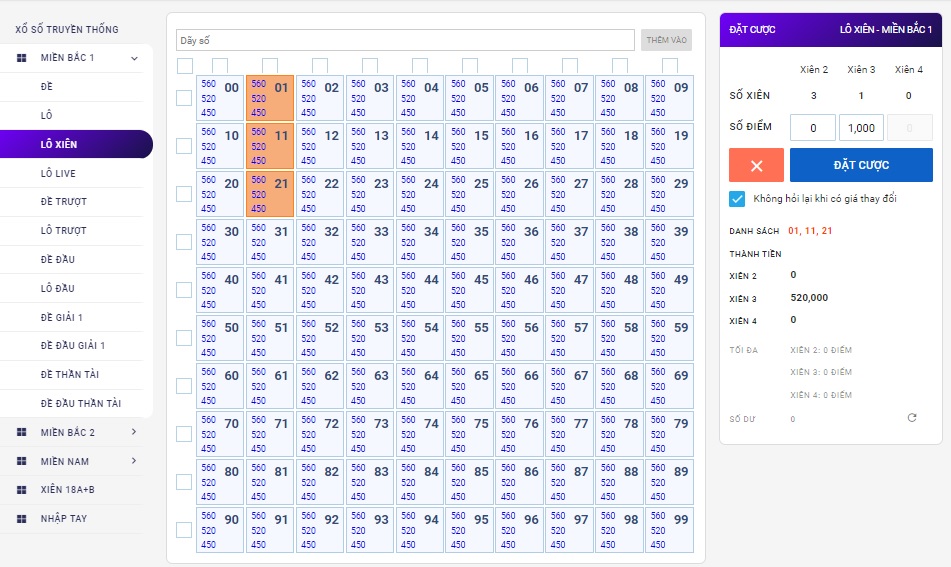
Task: Tick the column checkbox above number 09
Action: [x=670, y=65]
